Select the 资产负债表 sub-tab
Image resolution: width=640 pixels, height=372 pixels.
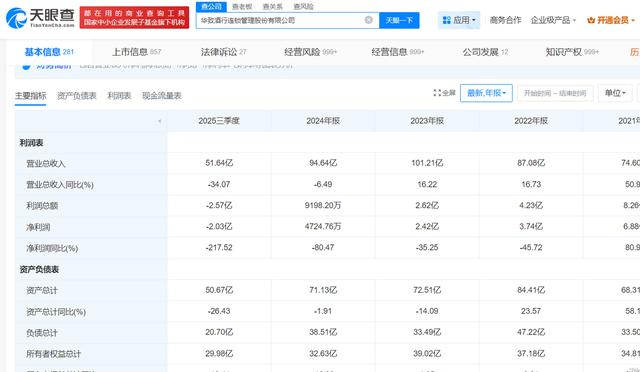[x=77, y=96]
